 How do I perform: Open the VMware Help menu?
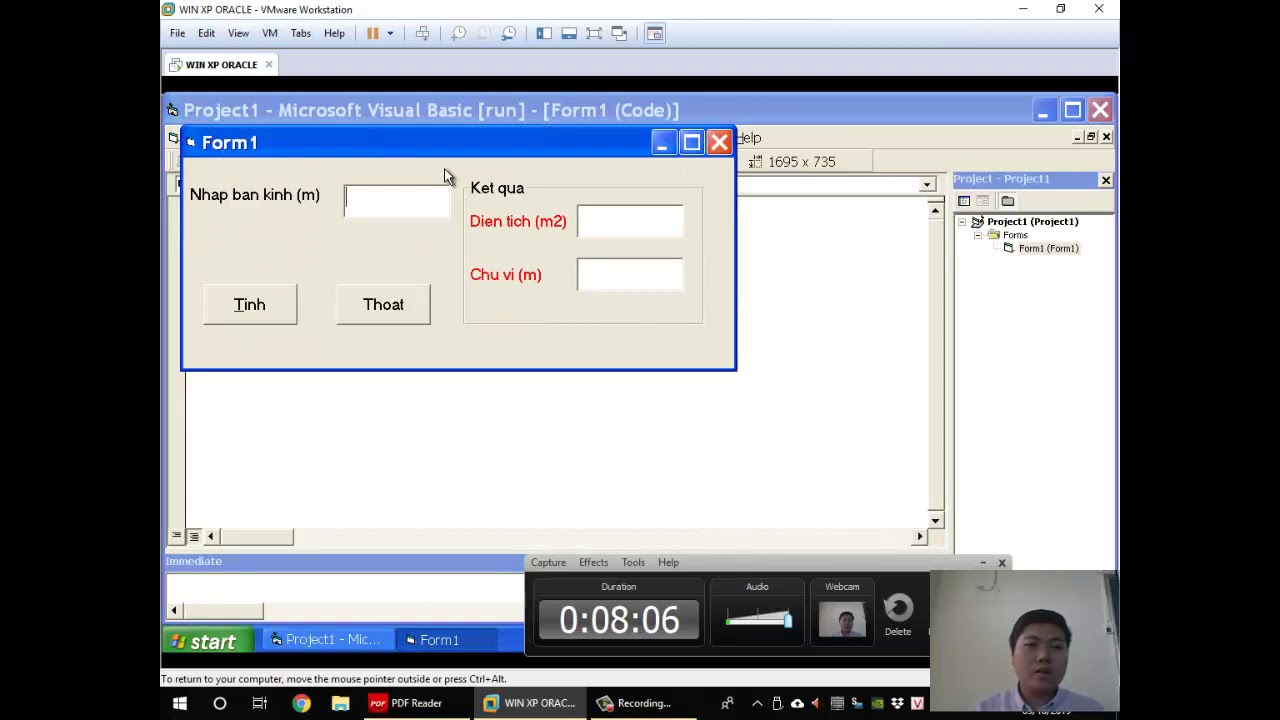click(x=334, y=33)
